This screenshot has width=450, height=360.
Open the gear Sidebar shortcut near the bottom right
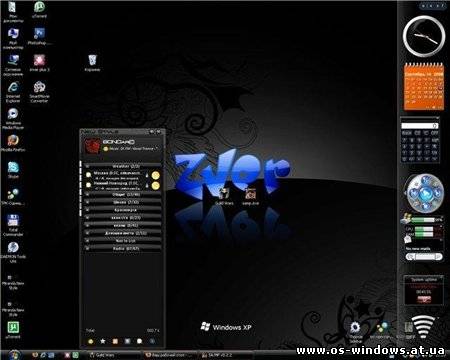tap(355, 331)
